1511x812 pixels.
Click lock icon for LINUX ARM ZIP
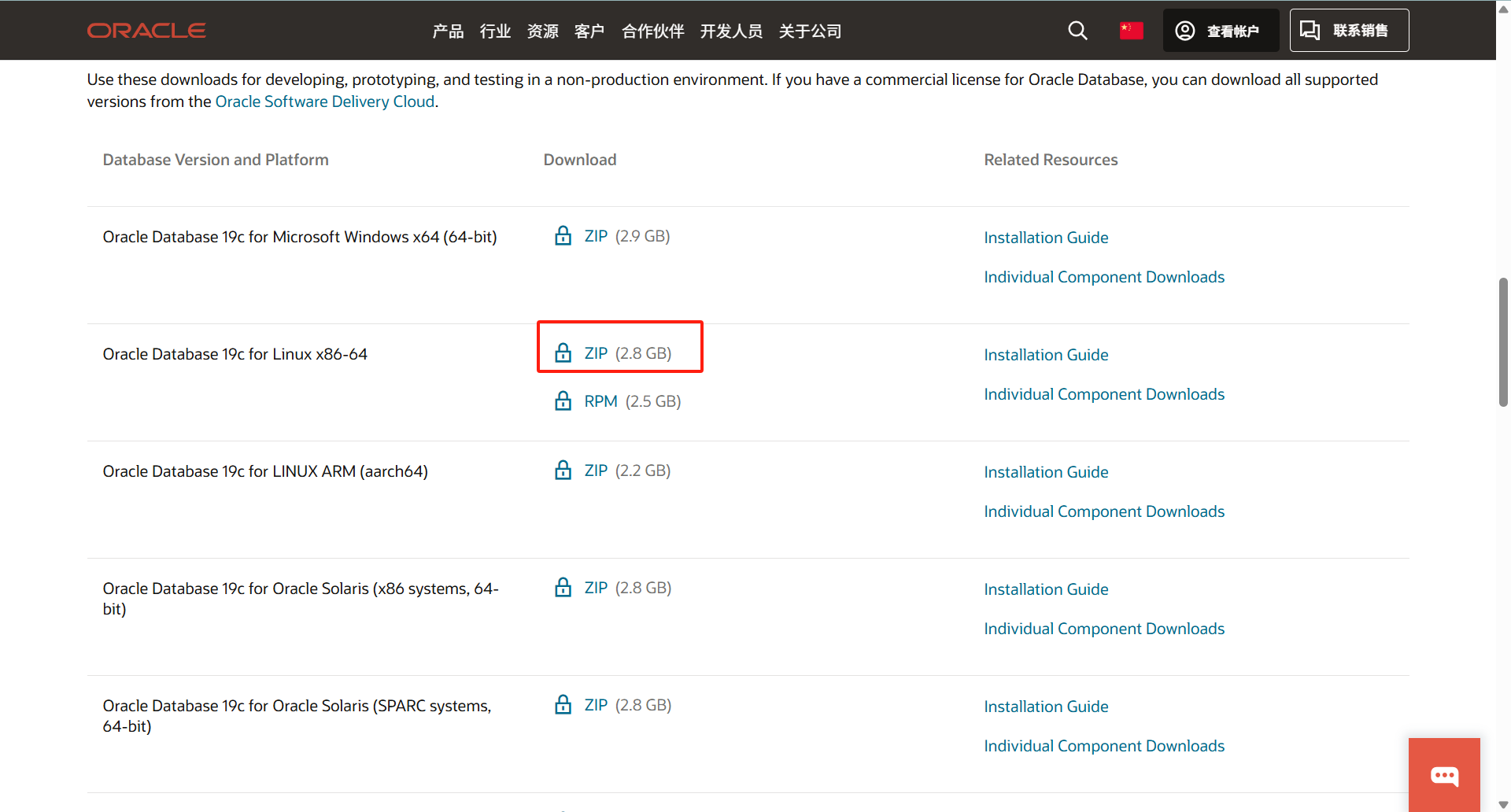coord(563,470)
